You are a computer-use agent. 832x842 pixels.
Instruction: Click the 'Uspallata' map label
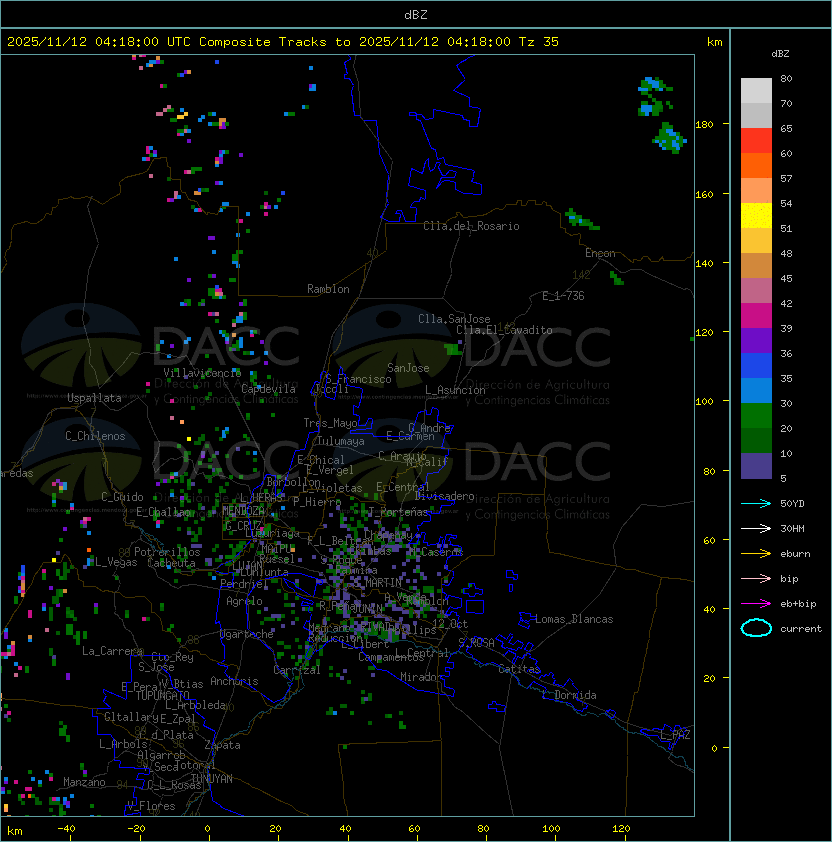click(94, 398)
